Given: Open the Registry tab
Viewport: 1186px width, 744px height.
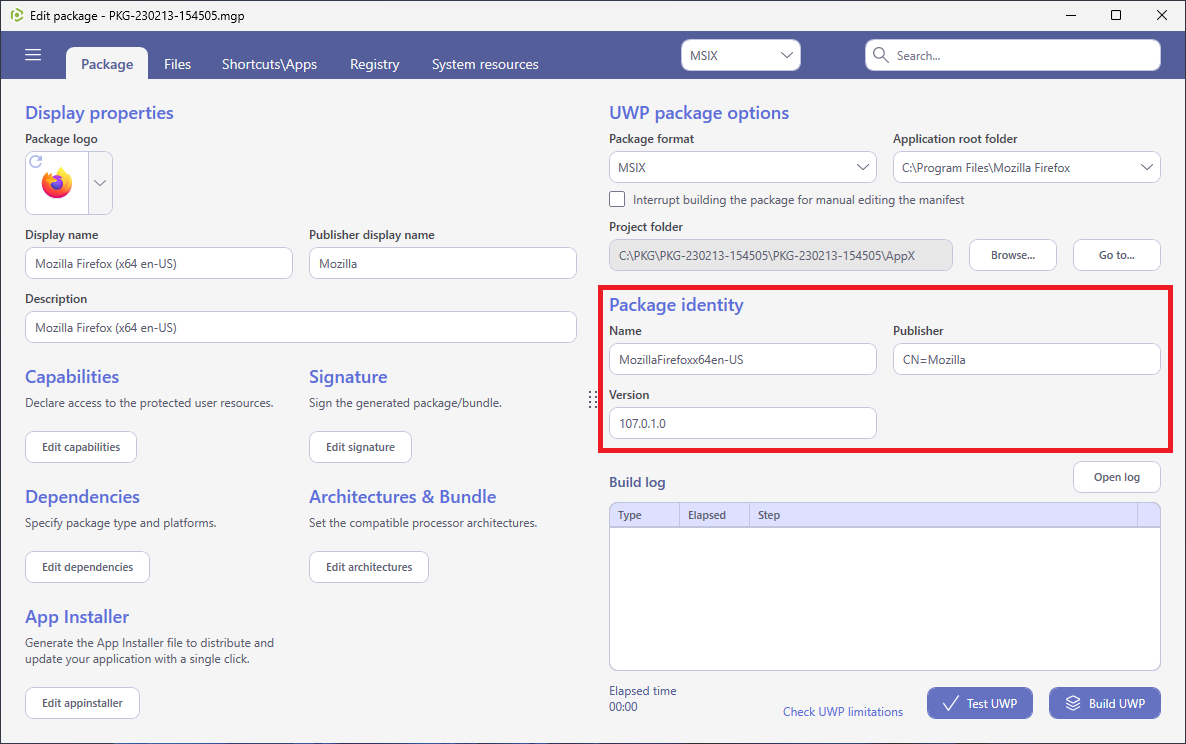Looking at the screenshot, I should tap(374, 64).
